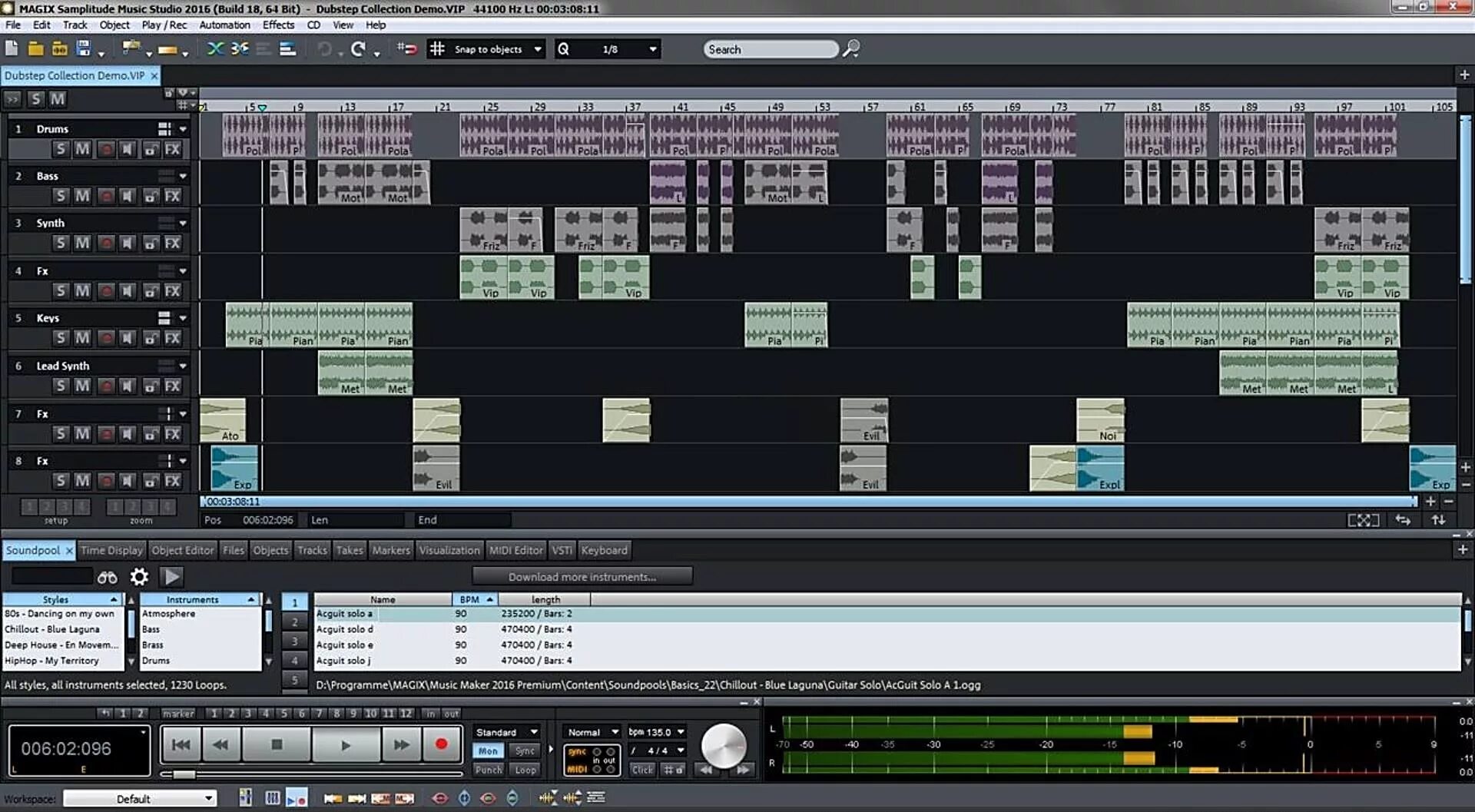Open Soundpool settings gear icon

(x=139, y=577)
